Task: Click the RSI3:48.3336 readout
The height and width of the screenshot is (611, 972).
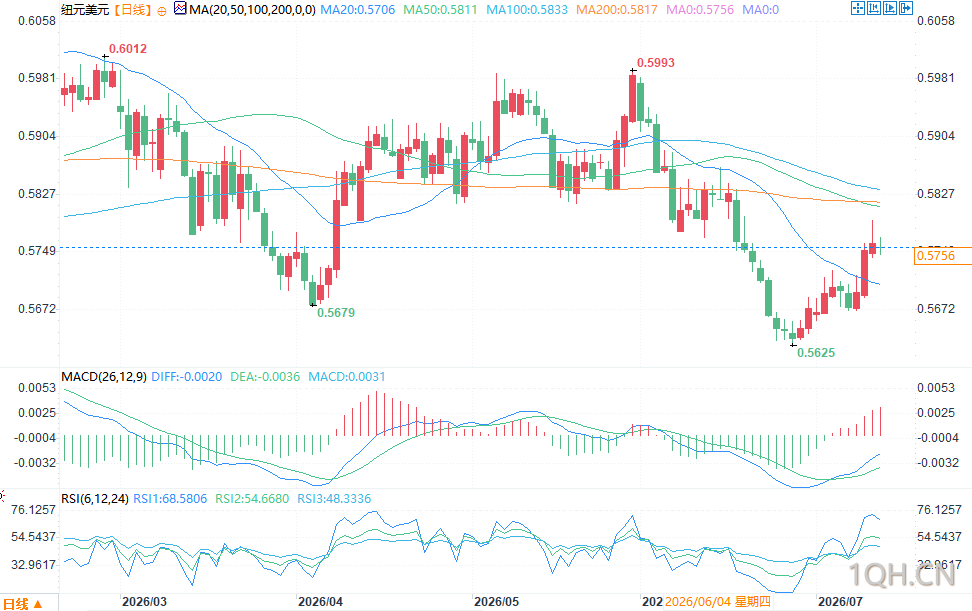Action: pyautogui.click(x=334, y=499)
